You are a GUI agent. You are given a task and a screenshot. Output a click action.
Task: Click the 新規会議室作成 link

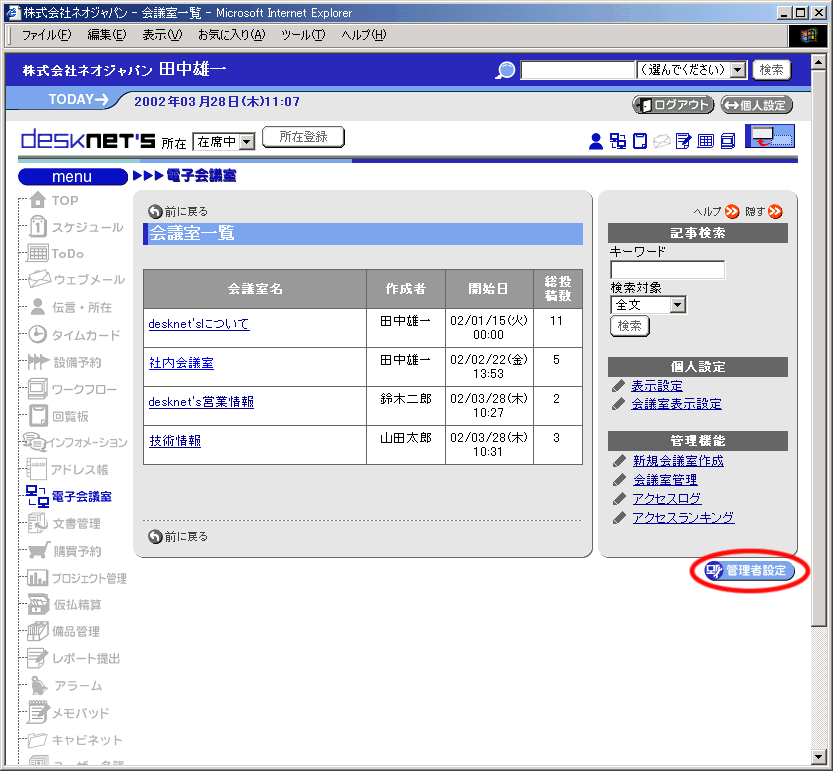pyautogui.click(x=678, y=461)
